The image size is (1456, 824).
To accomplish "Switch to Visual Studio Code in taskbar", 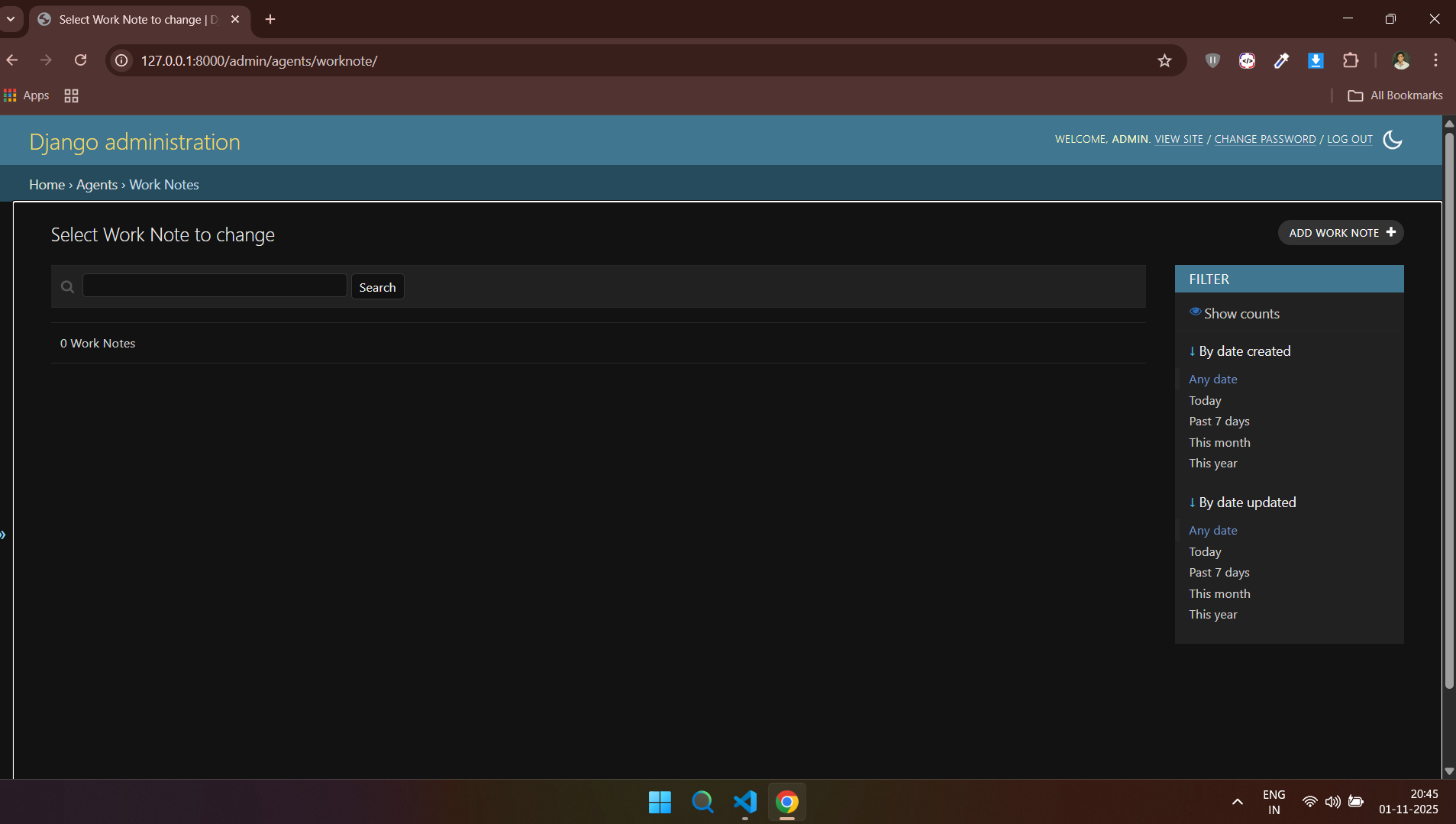I will (x=745, y=802).
